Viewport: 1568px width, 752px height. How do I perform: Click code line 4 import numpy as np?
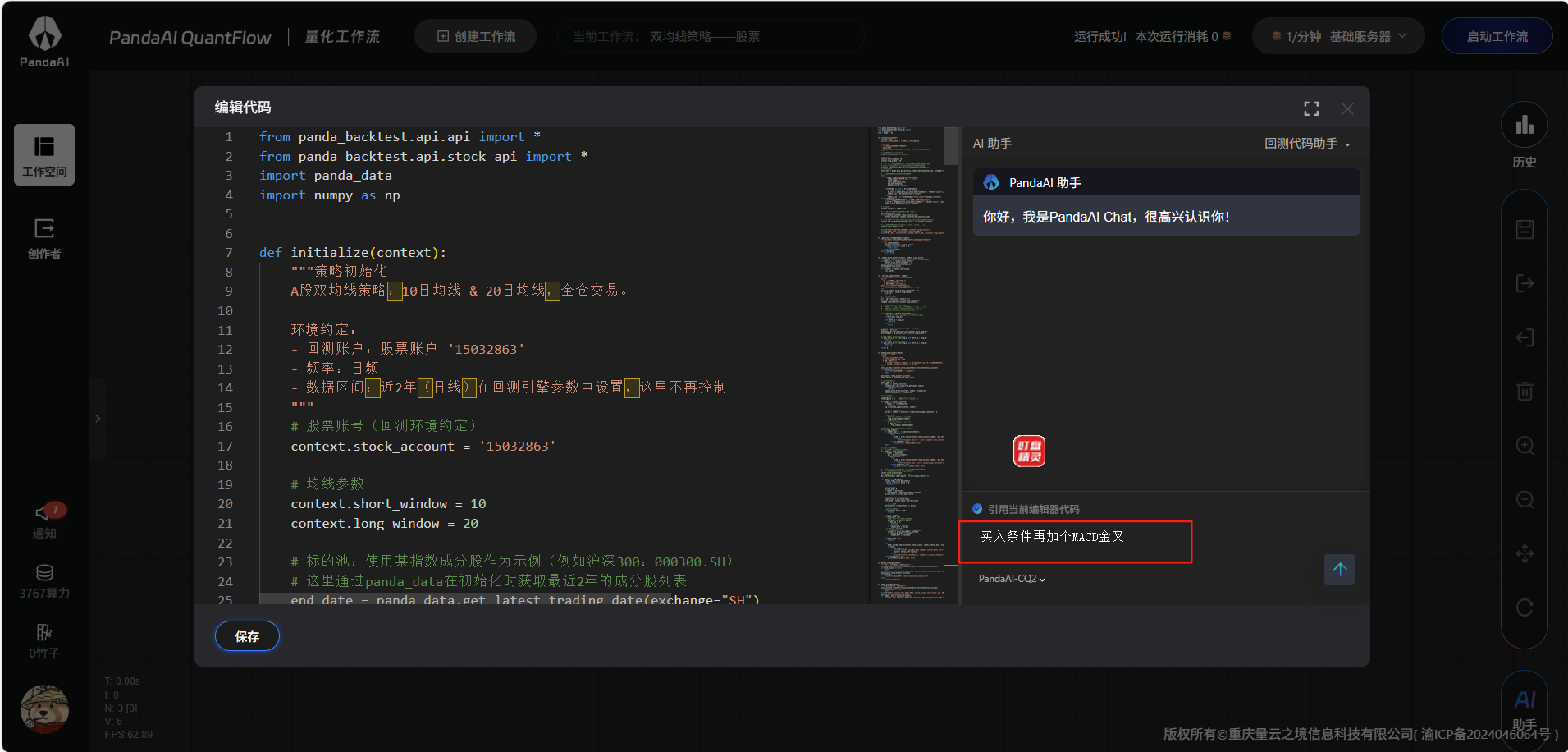coord(330,195)
